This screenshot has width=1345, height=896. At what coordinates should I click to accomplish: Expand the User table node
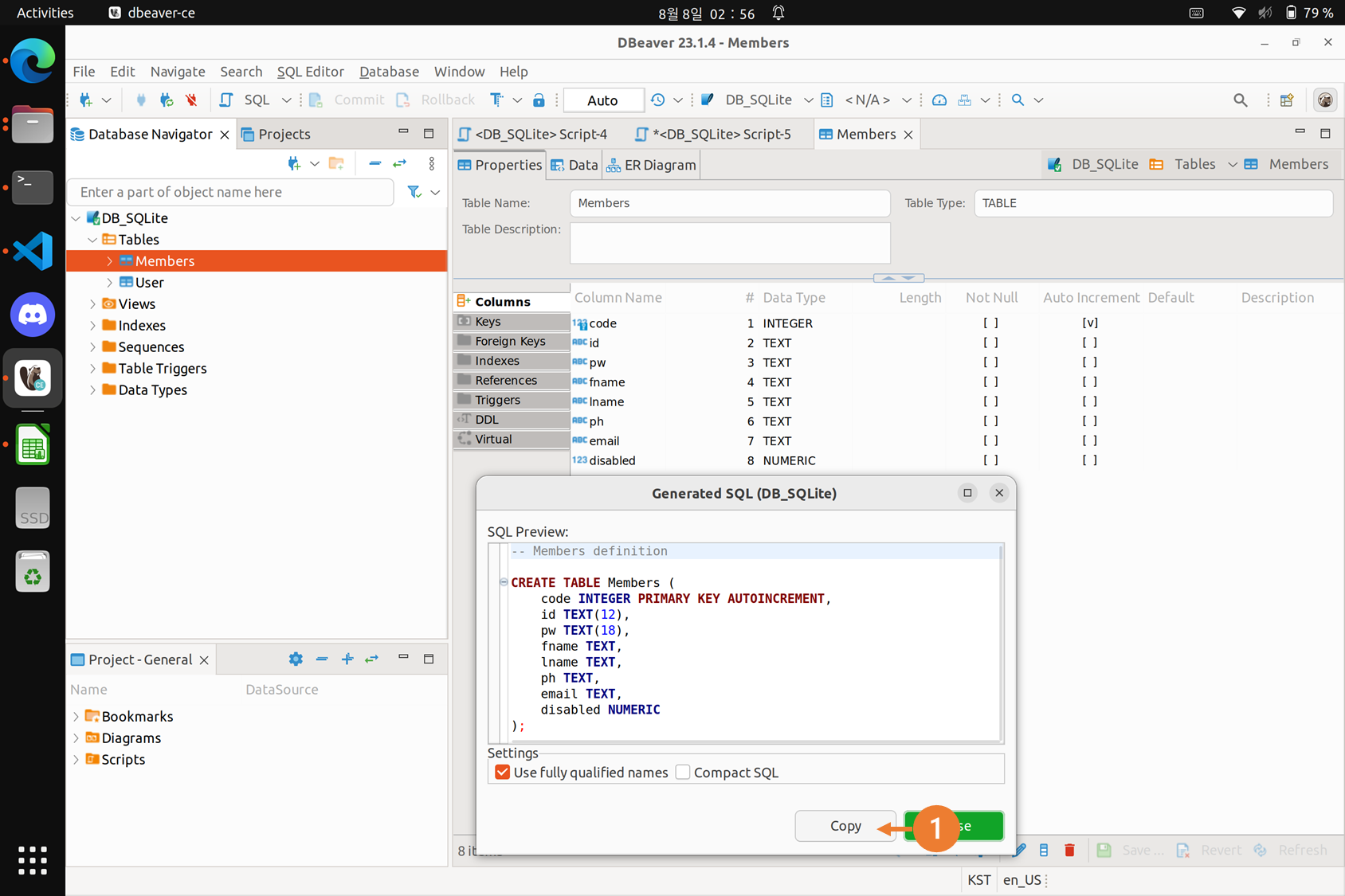tap(109, 283)
